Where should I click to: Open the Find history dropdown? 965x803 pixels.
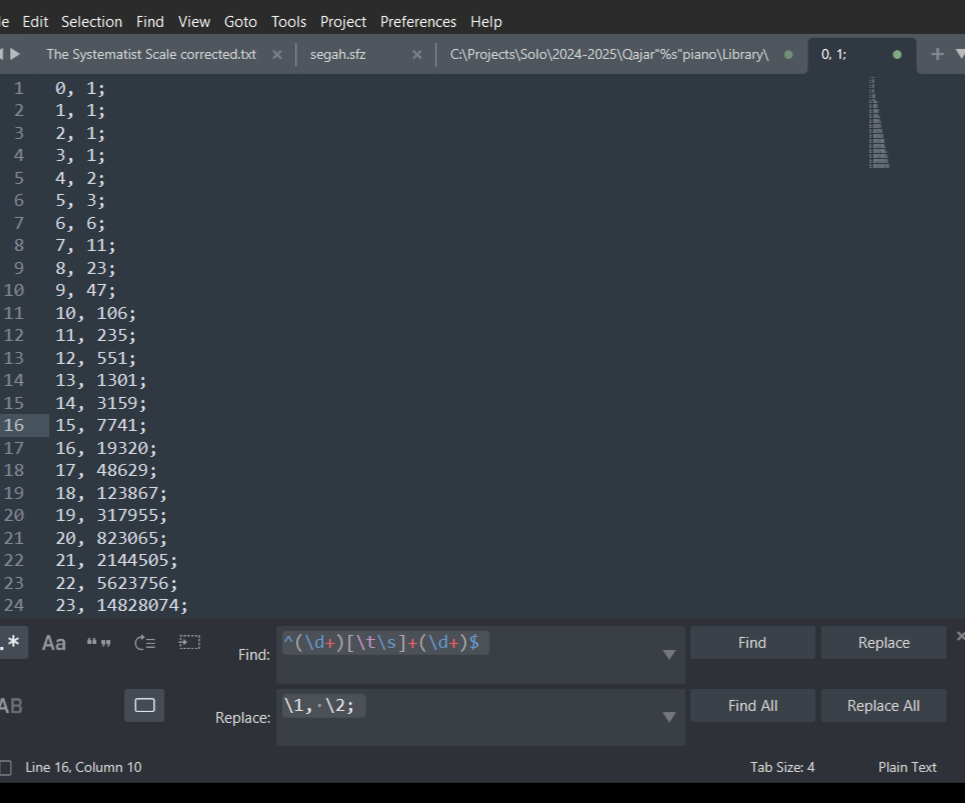point(668,655)
